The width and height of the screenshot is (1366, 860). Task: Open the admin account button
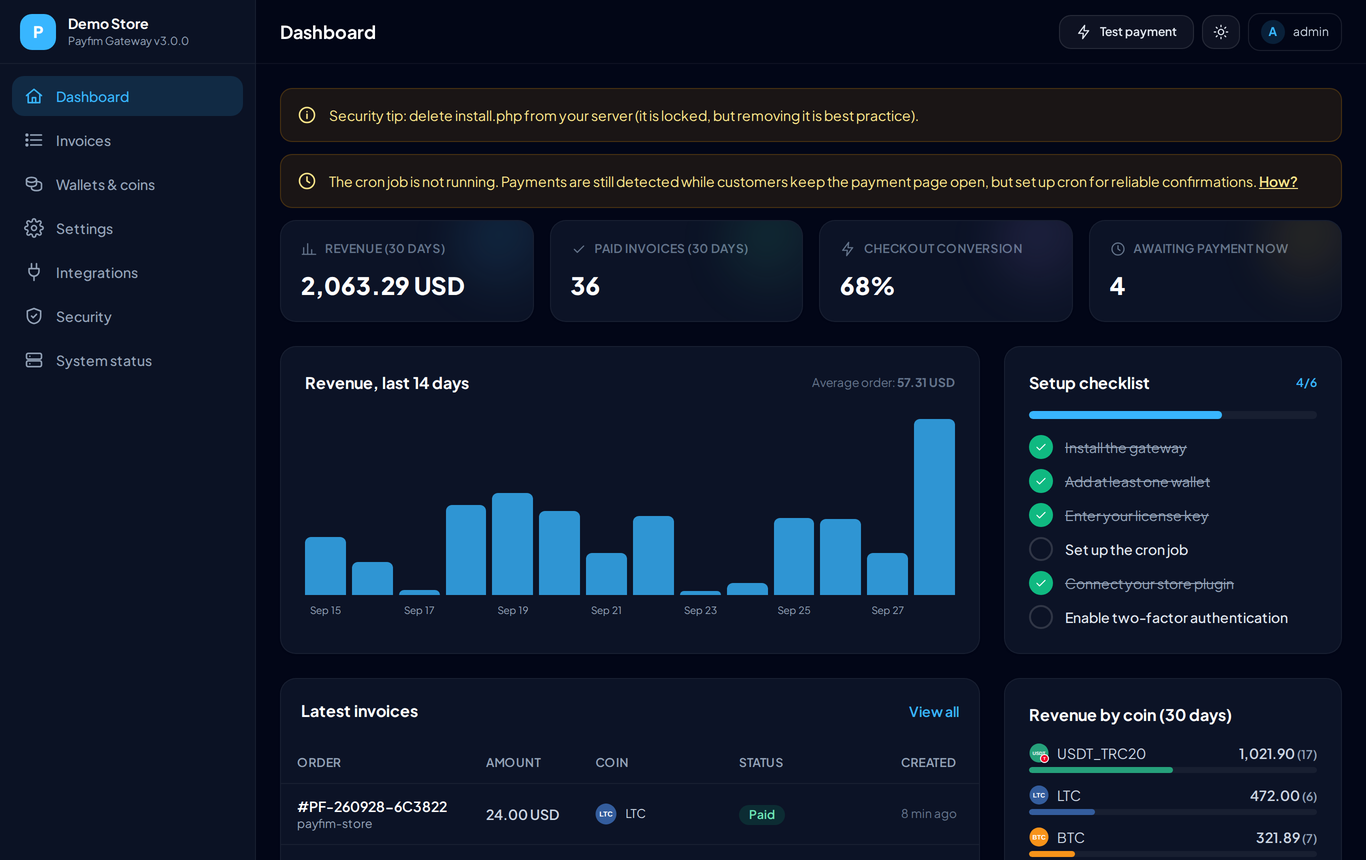pyautogui.click(x=1295, y=32)
